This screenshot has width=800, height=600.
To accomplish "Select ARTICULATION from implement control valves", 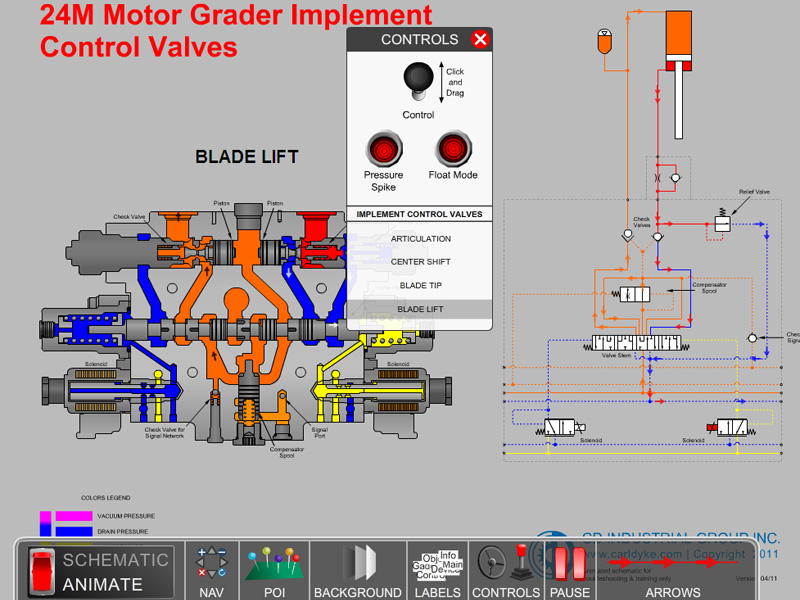I will 420,239.
